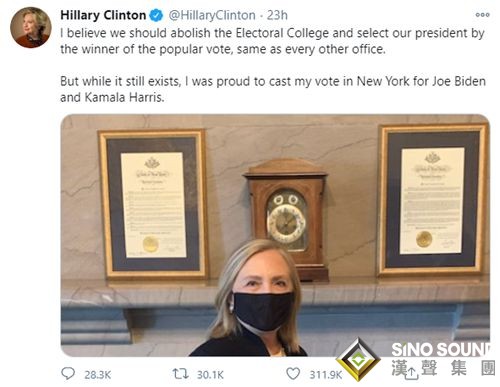Open the three-dot more options menu
The width and height of the screenshot is (500, 387).
pos(482,15)
